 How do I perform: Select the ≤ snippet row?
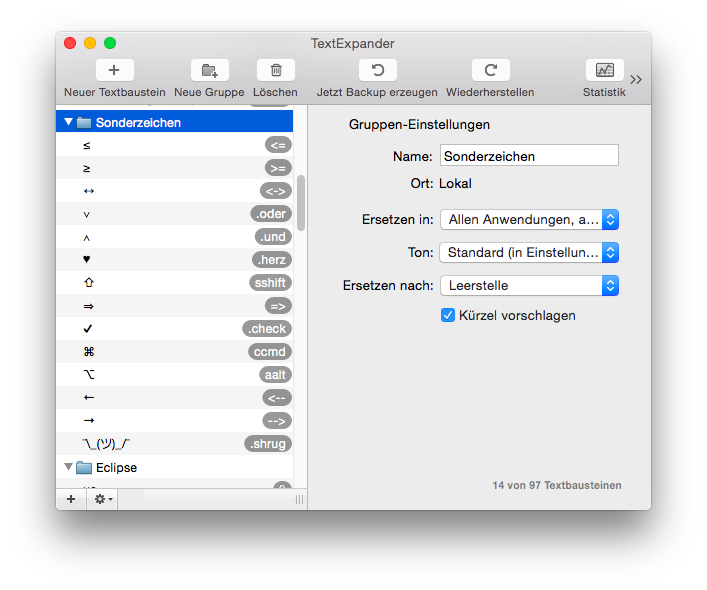174,145
